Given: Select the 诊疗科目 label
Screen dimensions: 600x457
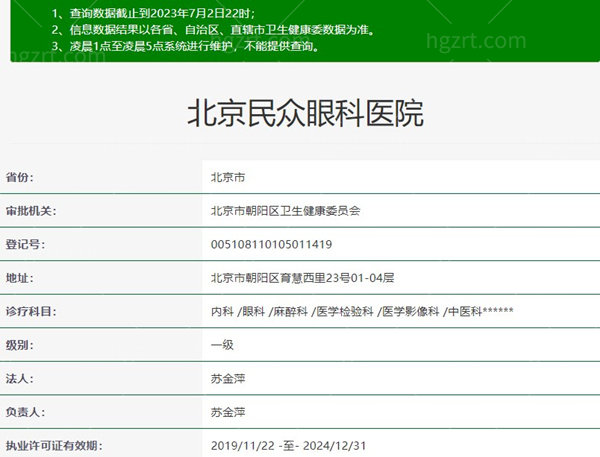Looking at the screenshot, I should (31, 312).
